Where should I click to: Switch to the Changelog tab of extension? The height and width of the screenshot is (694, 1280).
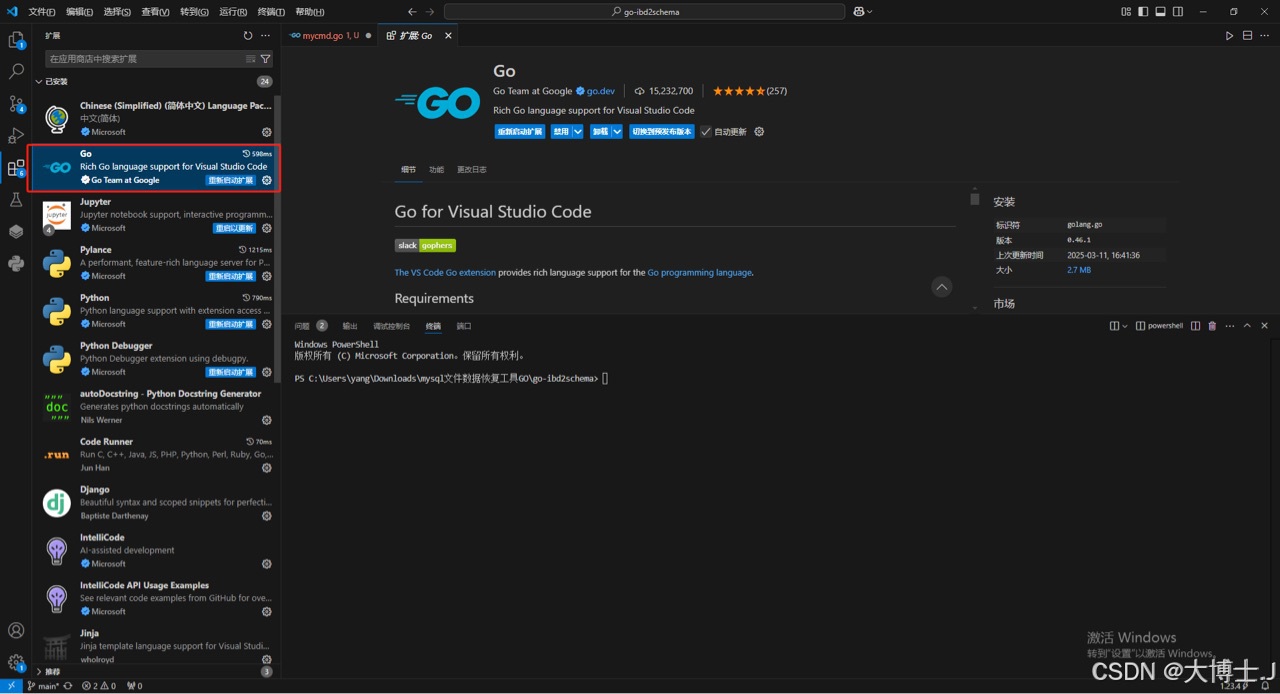click(x=472, y=169)
